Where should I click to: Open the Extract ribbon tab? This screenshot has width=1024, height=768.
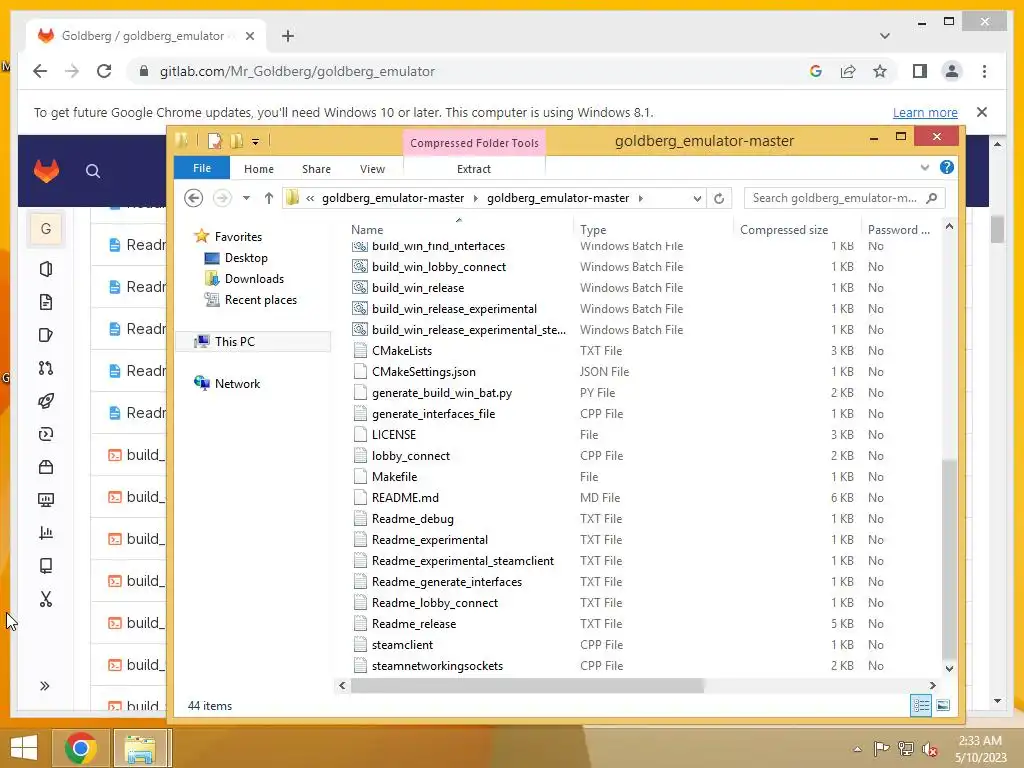click(x=473, y=169)
